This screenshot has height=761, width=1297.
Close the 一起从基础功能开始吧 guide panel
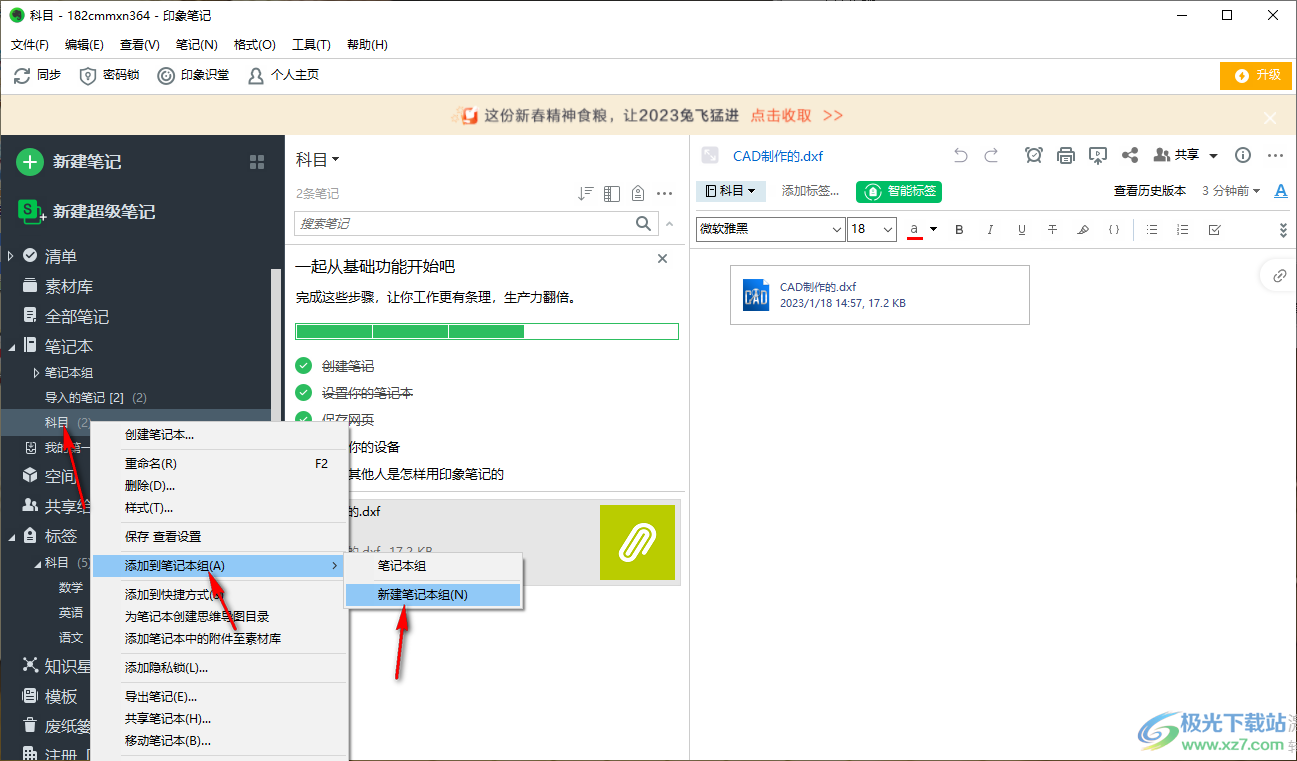[662, 259]
